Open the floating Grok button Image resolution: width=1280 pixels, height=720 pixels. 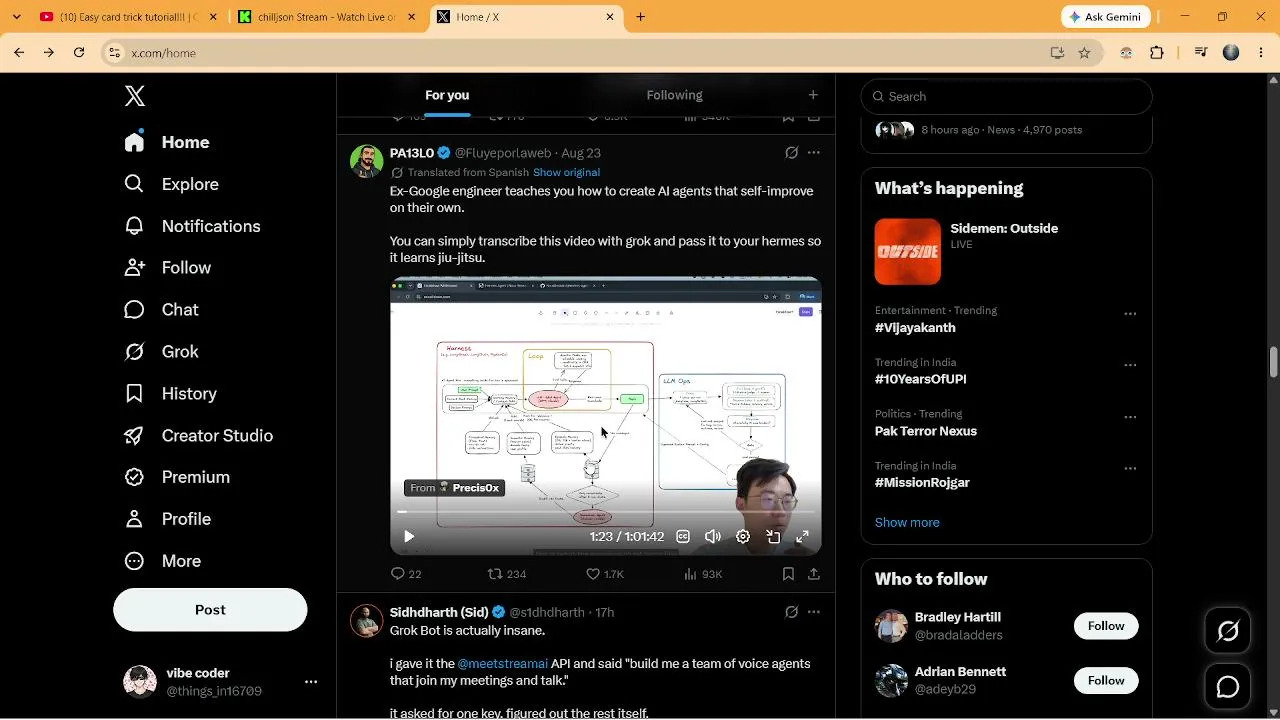[x=1228, y=631]
